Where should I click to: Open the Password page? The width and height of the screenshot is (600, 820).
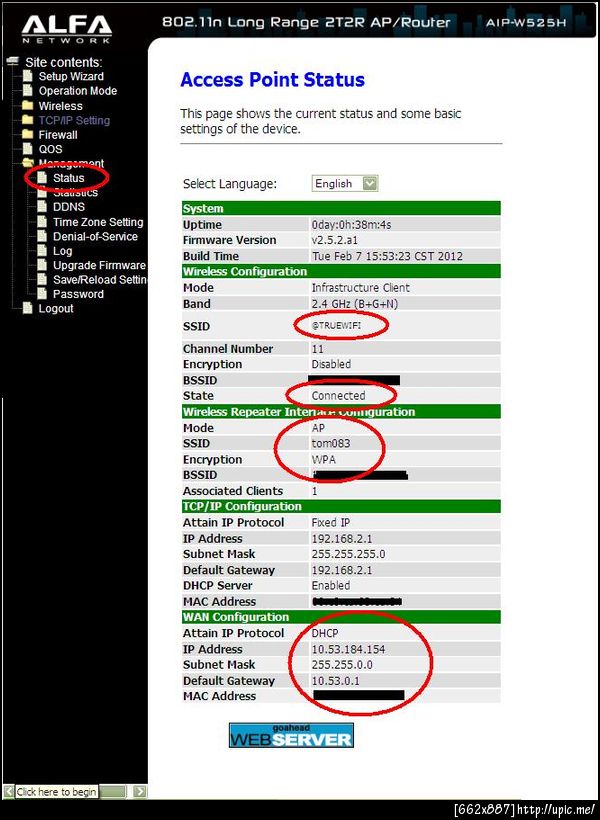pos(78,294)
